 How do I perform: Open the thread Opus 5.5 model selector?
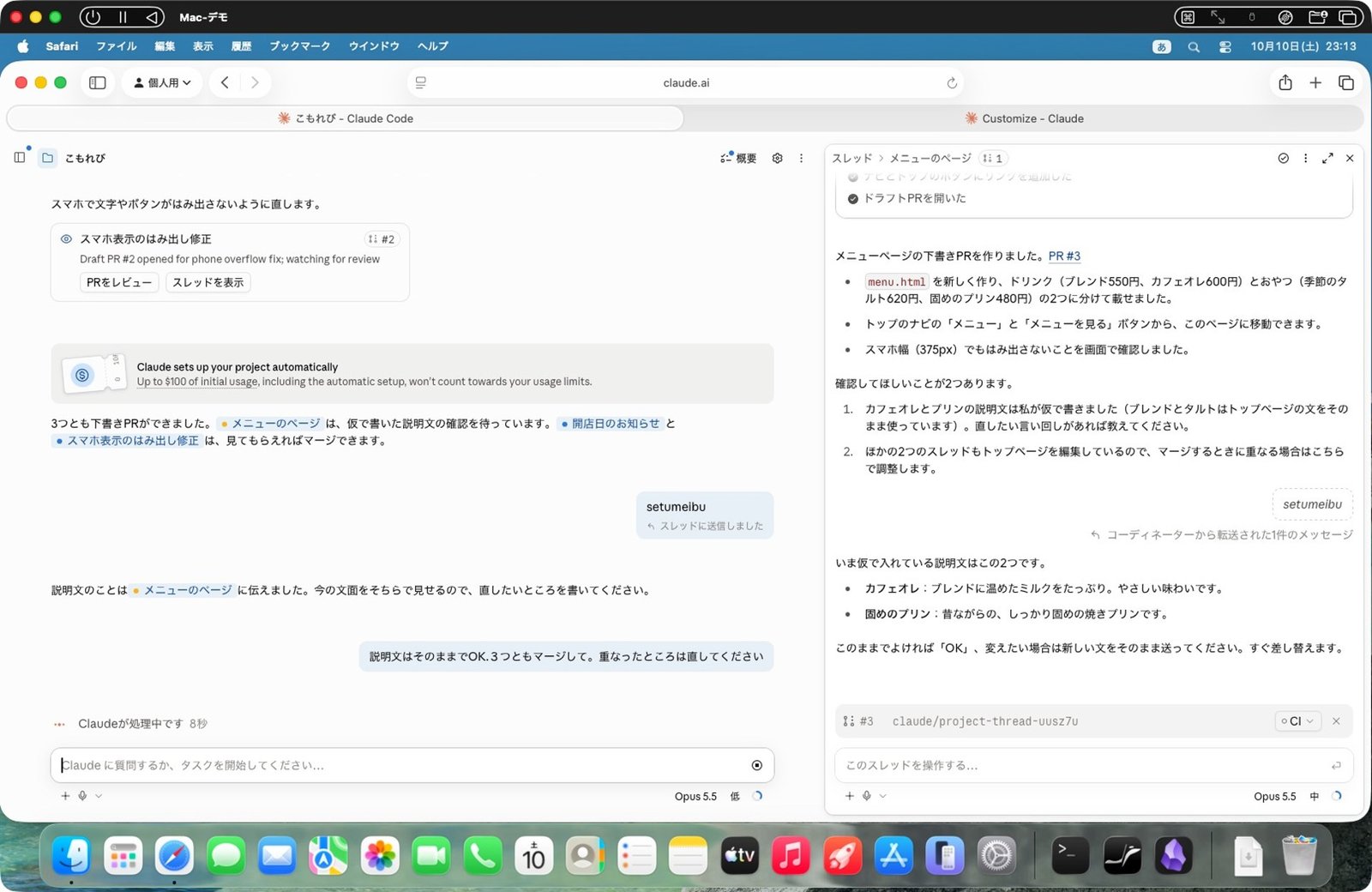coord(1274,796)
